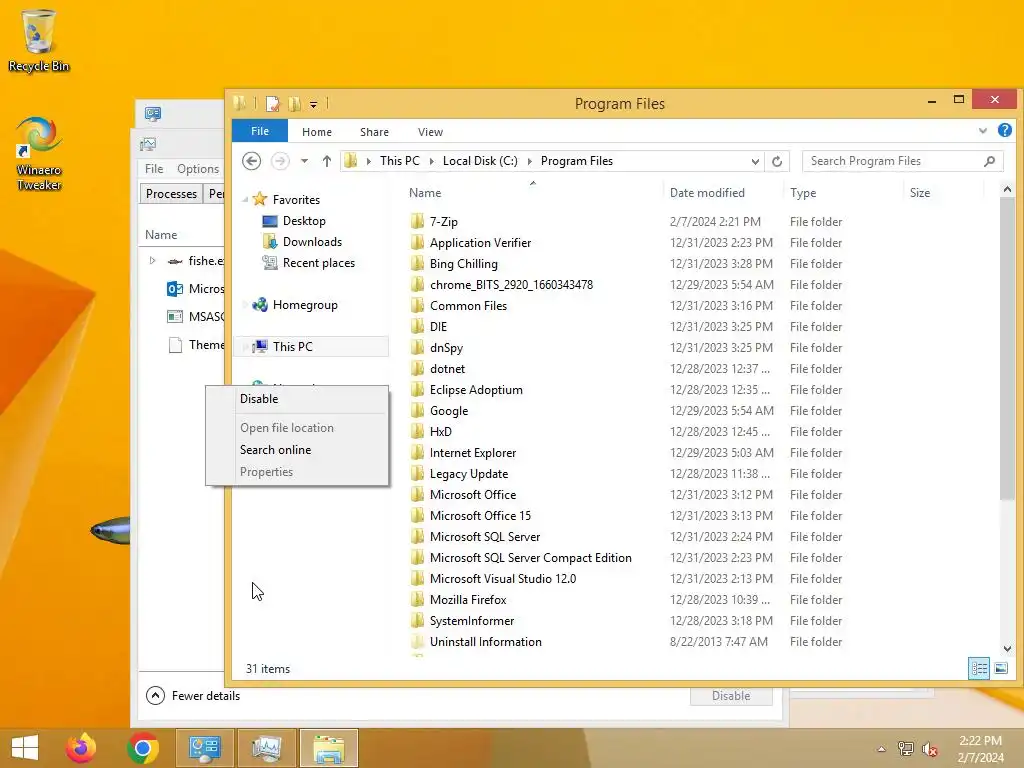This screenshot has height=768, width=1024.
Task: Select the Microsoft SQL Server Compact Edition folder
Action: (530, 558)
